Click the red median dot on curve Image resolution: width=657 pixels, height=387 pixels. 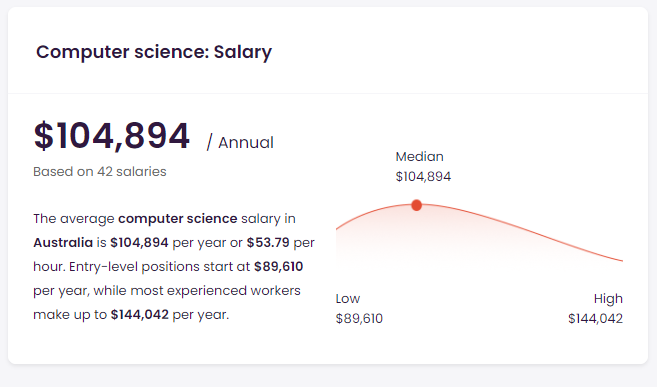pos(416,205)
